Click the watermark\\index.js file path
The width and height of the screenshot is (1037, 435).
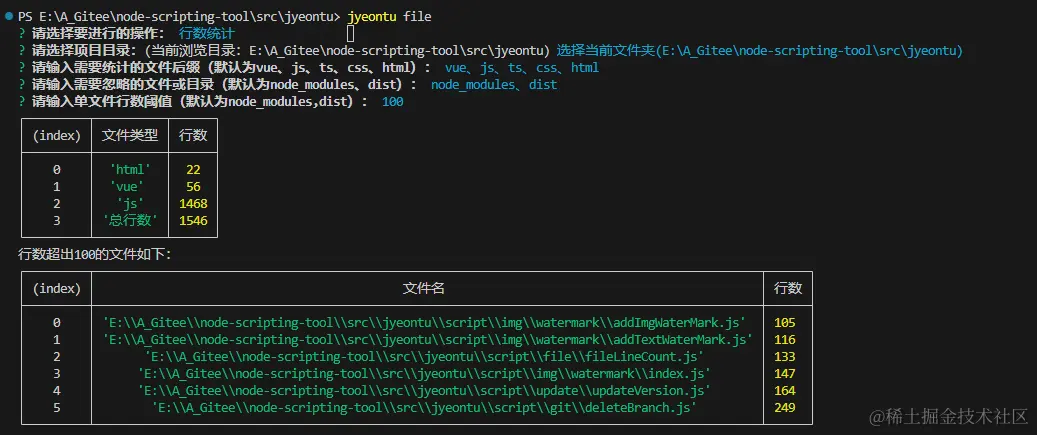coord(425,374)
